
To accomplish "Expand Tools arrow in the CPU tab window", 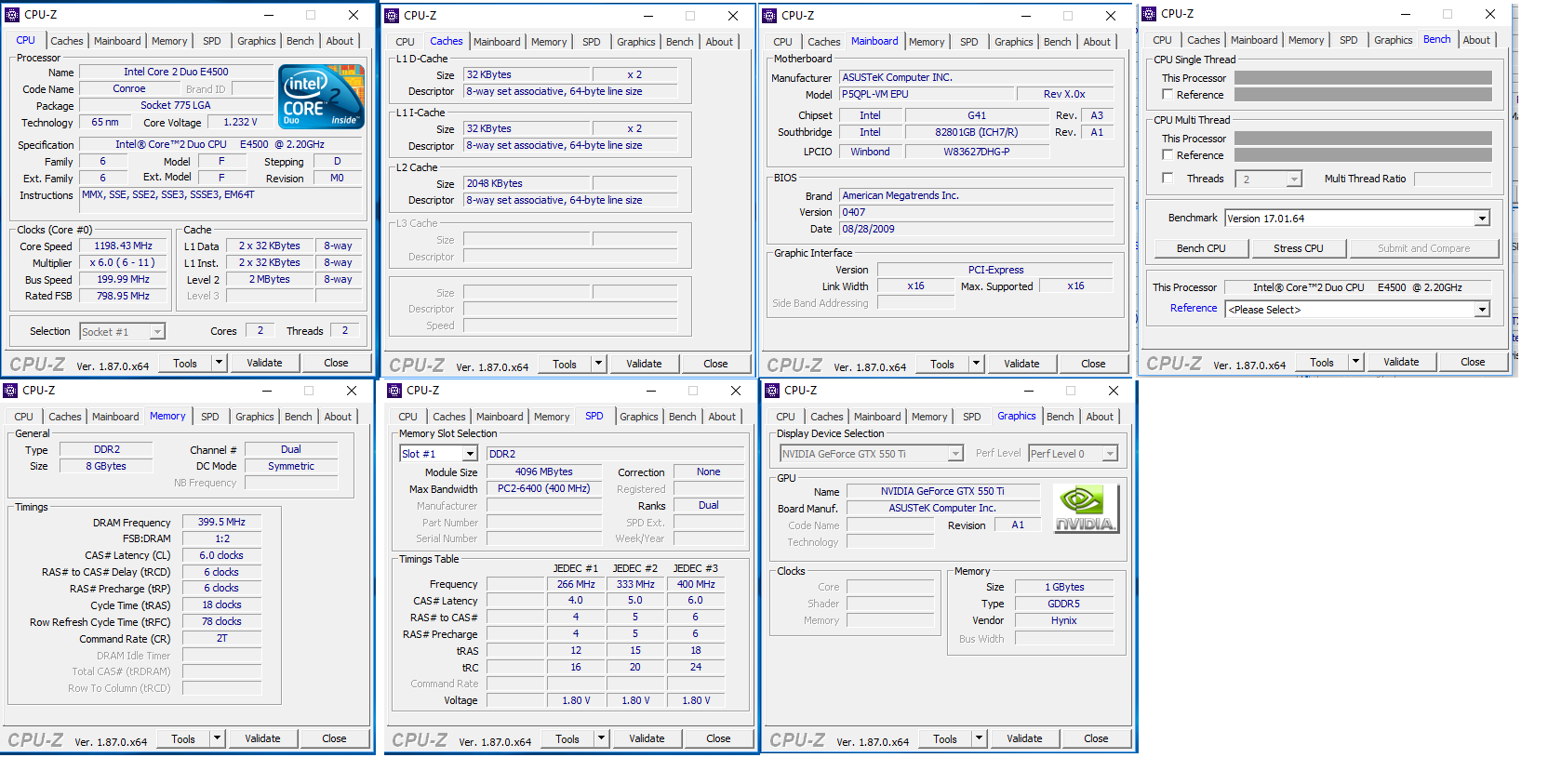I will click(x=220, y=363).
